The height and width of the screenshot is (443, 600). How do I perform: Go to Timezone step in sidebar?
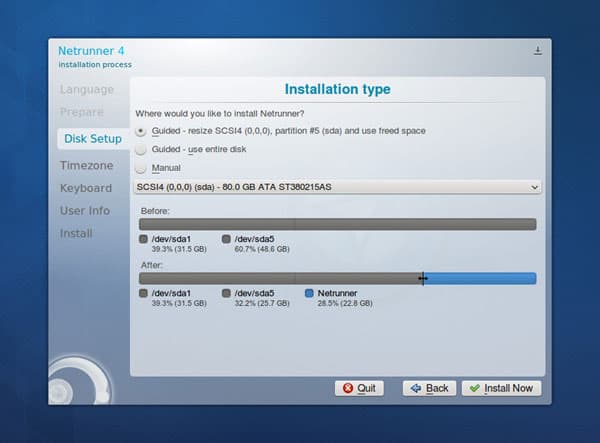(86, 165)
